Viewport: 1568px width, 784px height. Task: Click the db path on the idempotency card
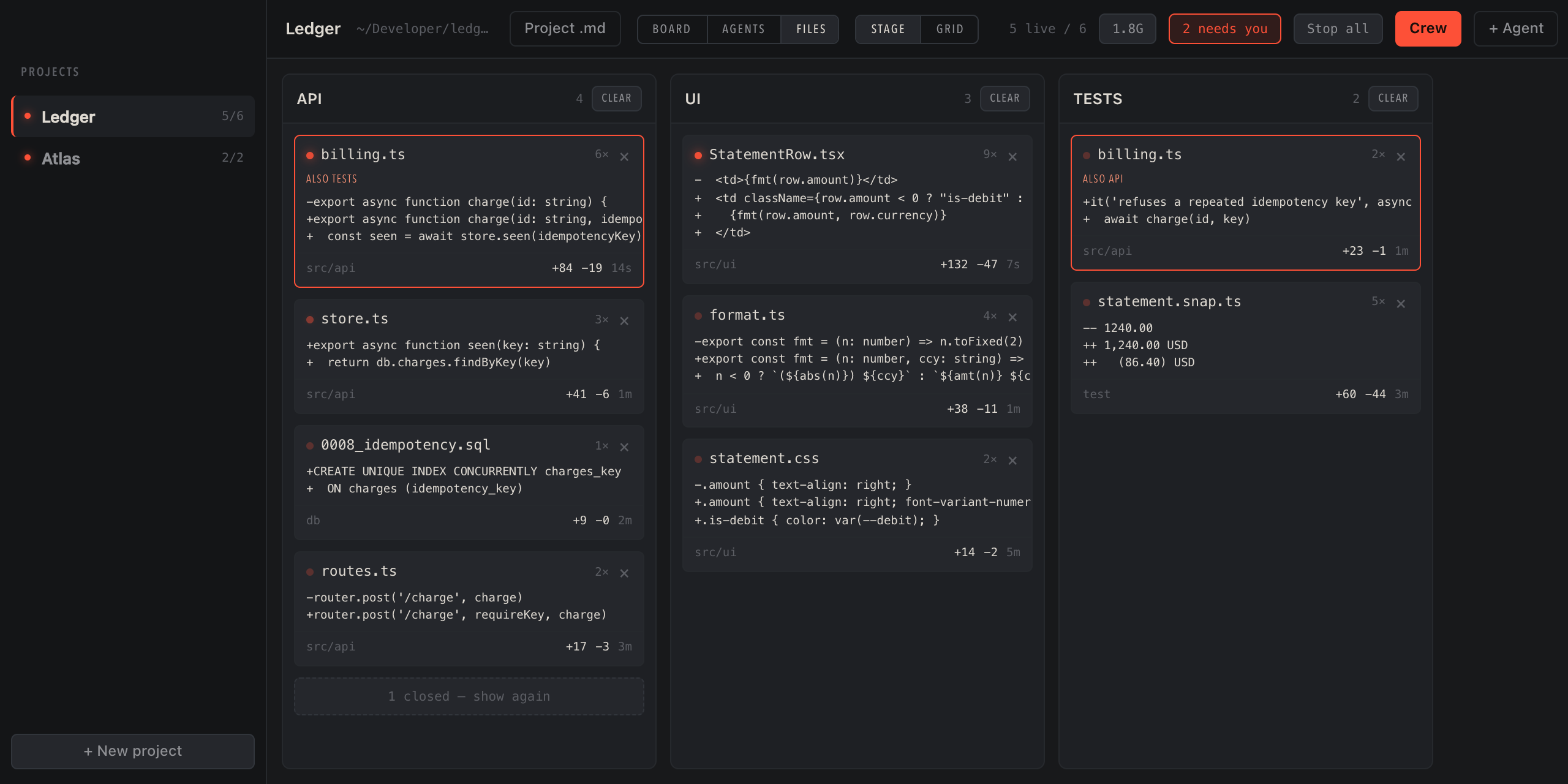(x=313, y=521)
